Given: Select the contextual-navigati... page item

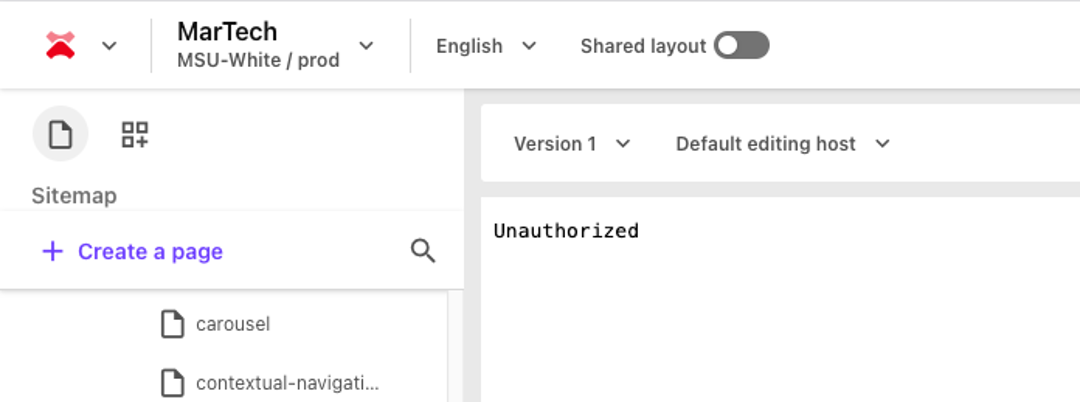Looking at the screenshot, I should (288, 382).
